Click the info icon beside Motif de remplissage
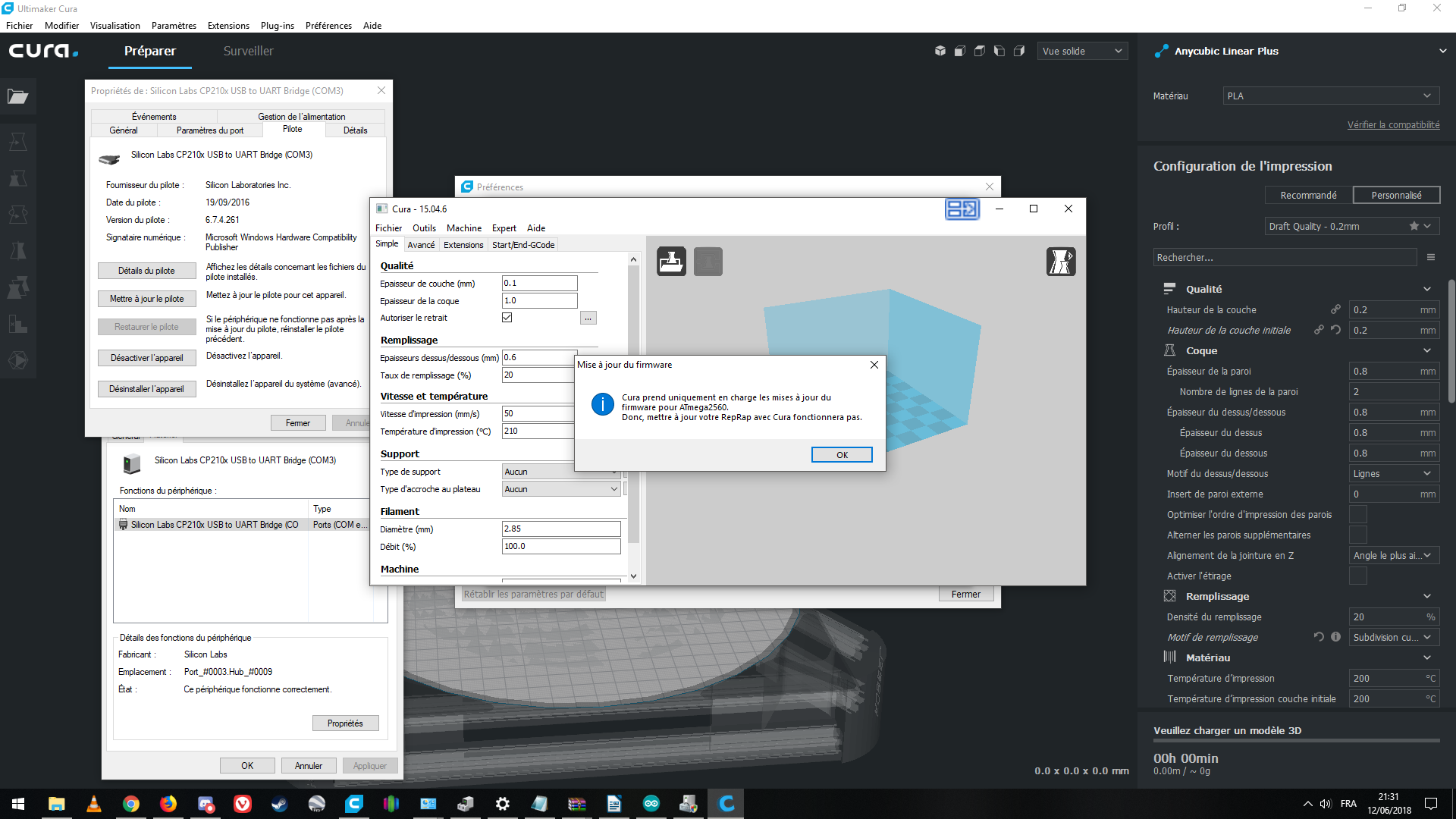Image resolution: width=1456 pixels, height=819 pixels. [1336, 637]
